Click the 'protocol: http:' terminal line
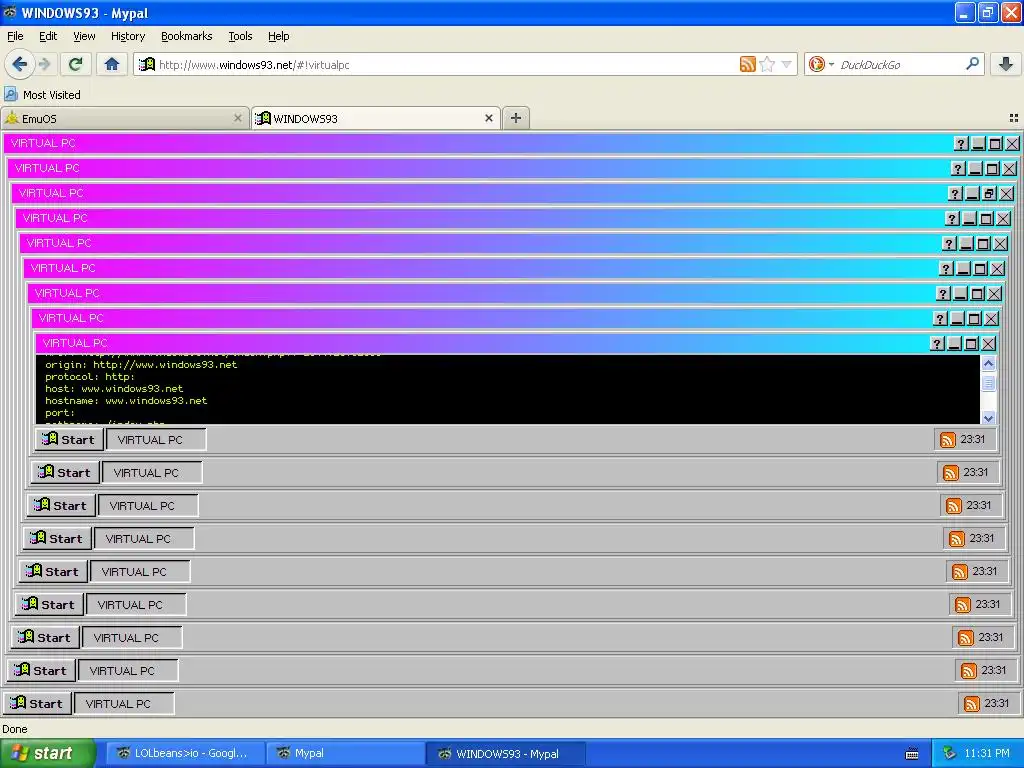Screen dimensions: 1024x768 click(x=90, y=376)
